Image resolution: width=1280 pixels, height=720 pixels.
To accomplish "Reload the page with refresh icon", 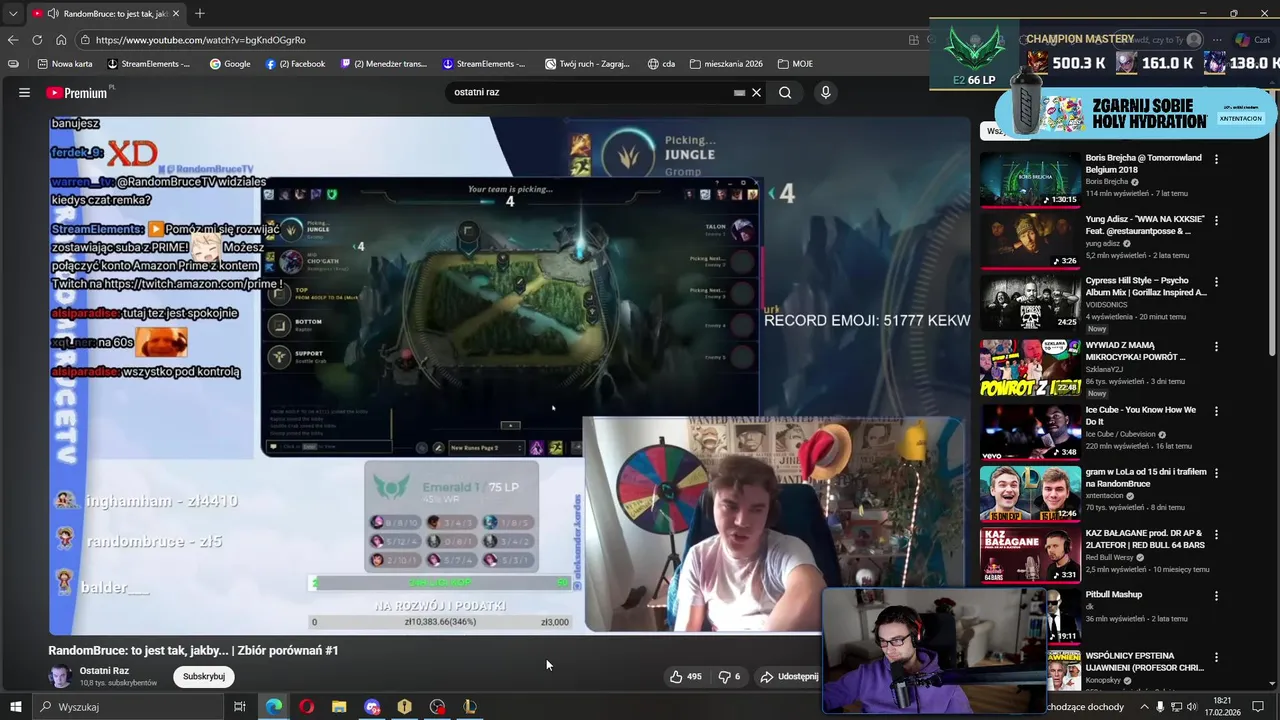I will [37, 40].
